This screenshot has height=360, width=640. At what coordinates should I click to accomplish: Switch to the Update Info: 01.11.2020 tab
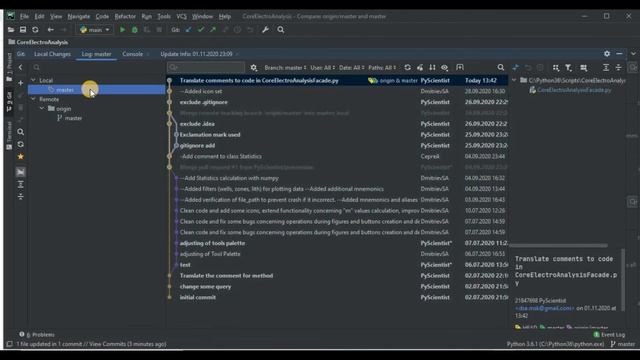pos(196,54)
